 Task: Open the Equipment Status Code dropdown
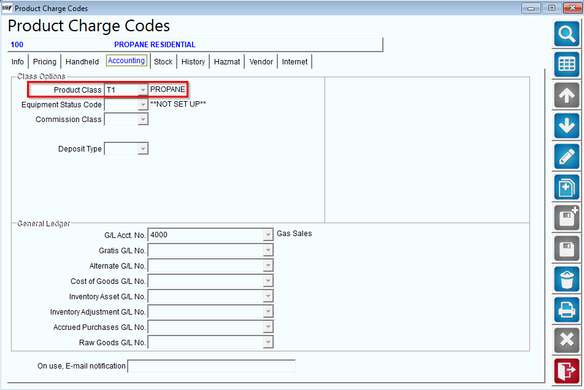[x=143, y=105]
